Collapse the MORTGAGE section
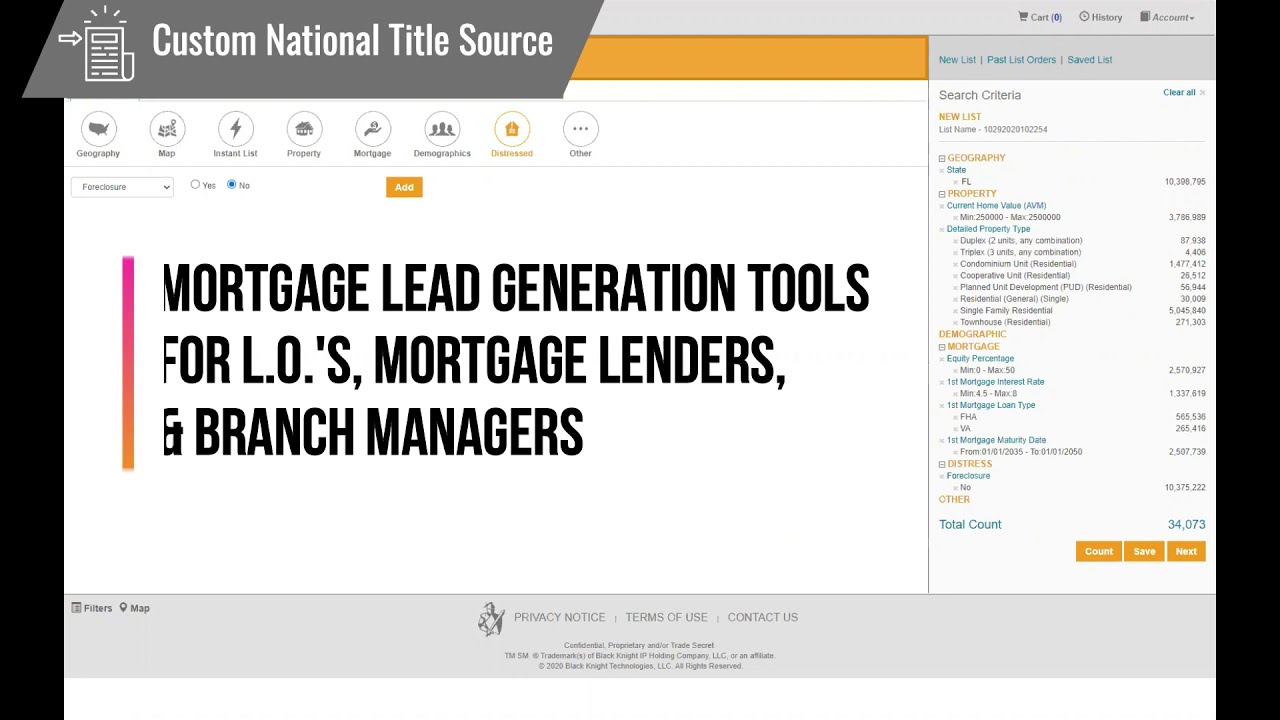1280x720 pixels. pos(942,347)
